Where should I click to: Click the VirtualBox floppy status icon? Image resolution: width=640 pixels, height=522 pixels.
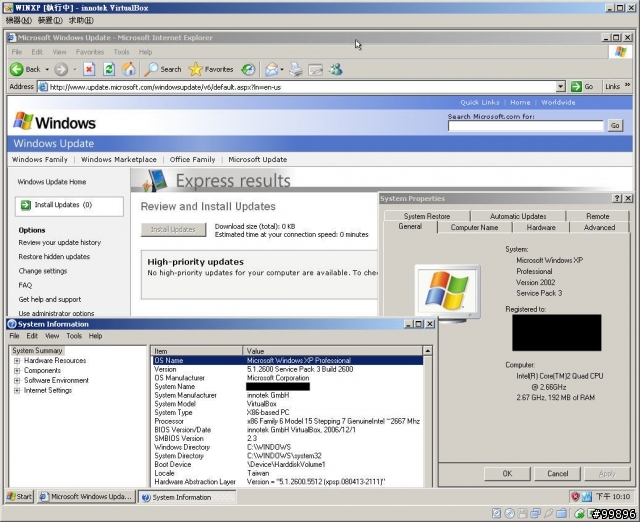point(522,513)
